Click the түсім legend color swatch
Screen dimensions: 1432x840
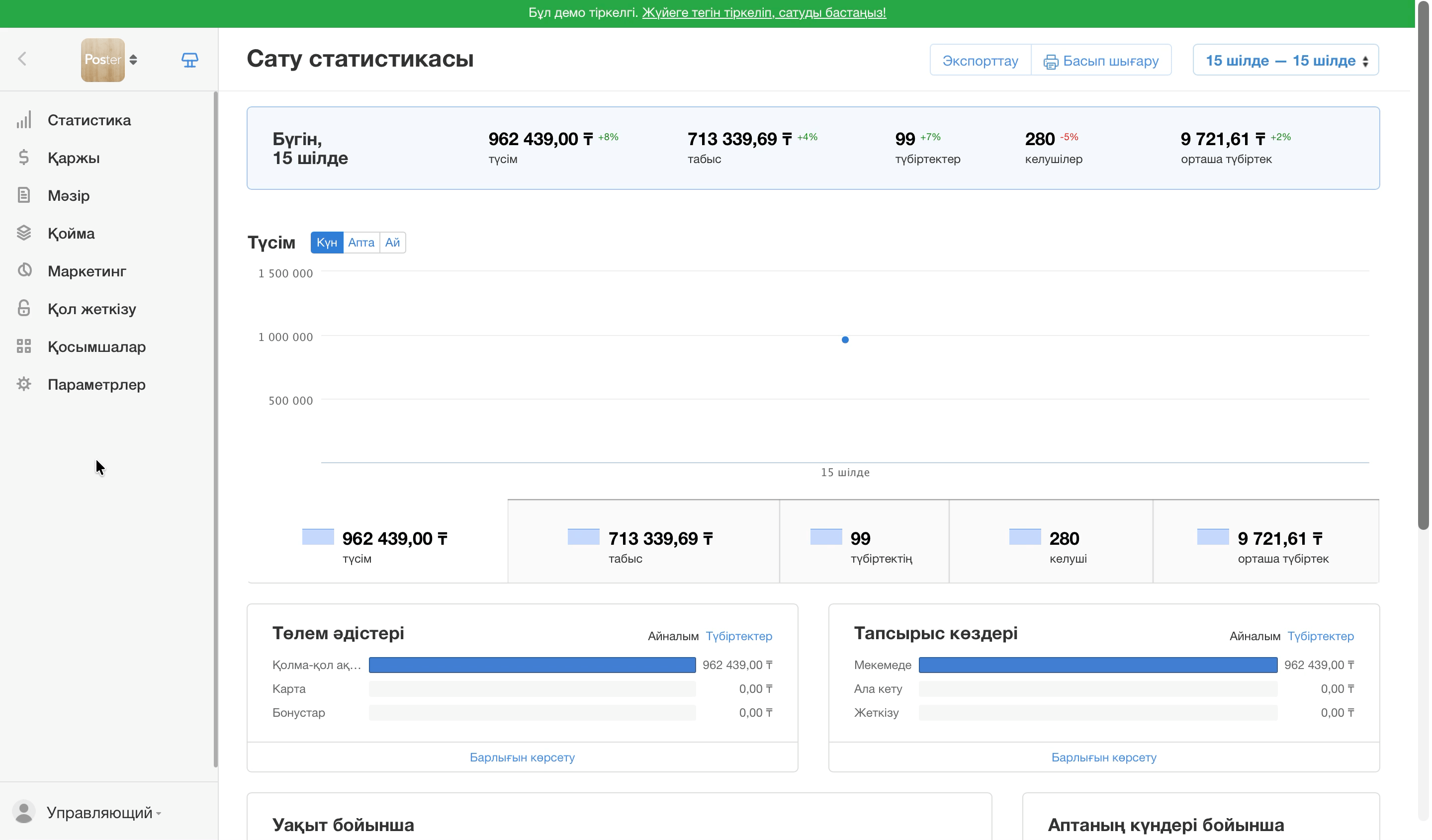point(318,537)
